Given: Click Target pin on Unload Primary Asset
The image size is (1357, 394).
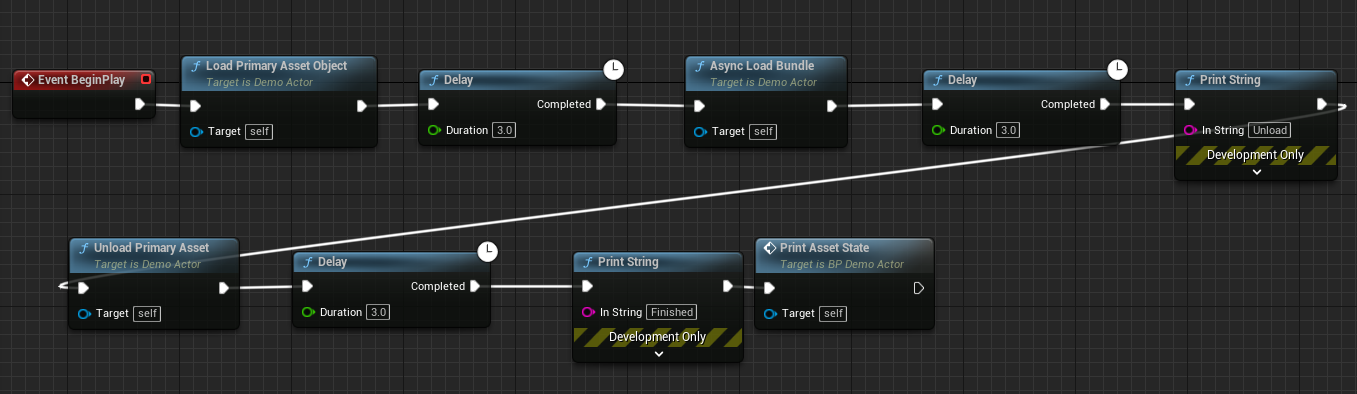Looking at the screenshot, I should tap(84, 313).
